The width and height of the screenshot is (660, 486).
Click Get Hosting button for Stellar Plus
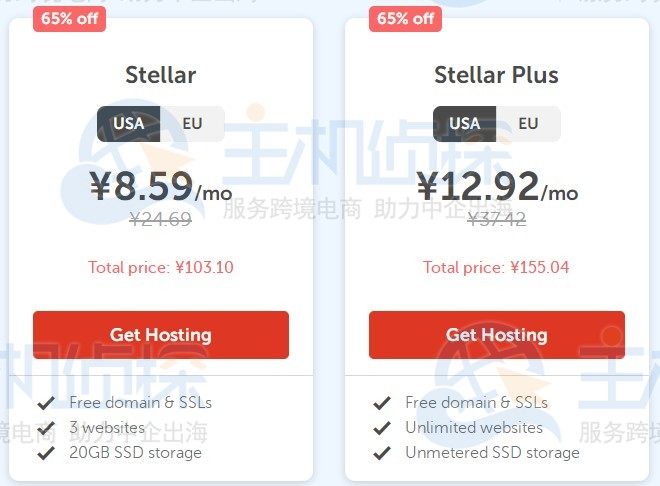point(497,335)
